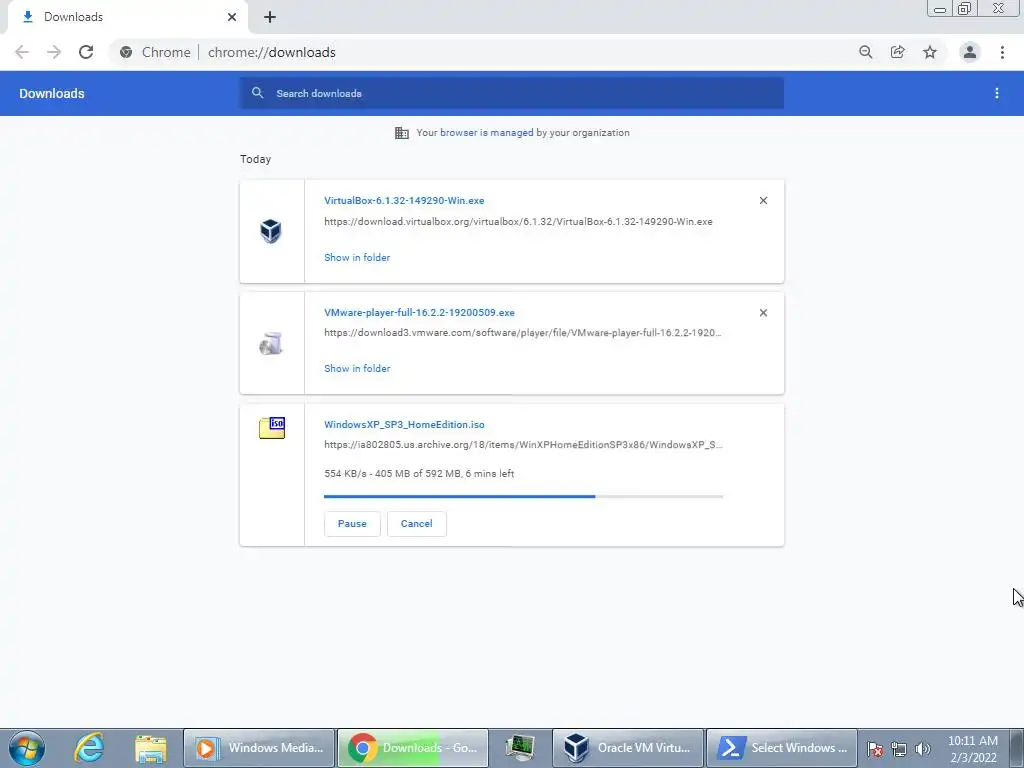The width and height of the screenshot is (1024, 768).
Task: Open the Downloads page more actions menu
Action: 997,93
